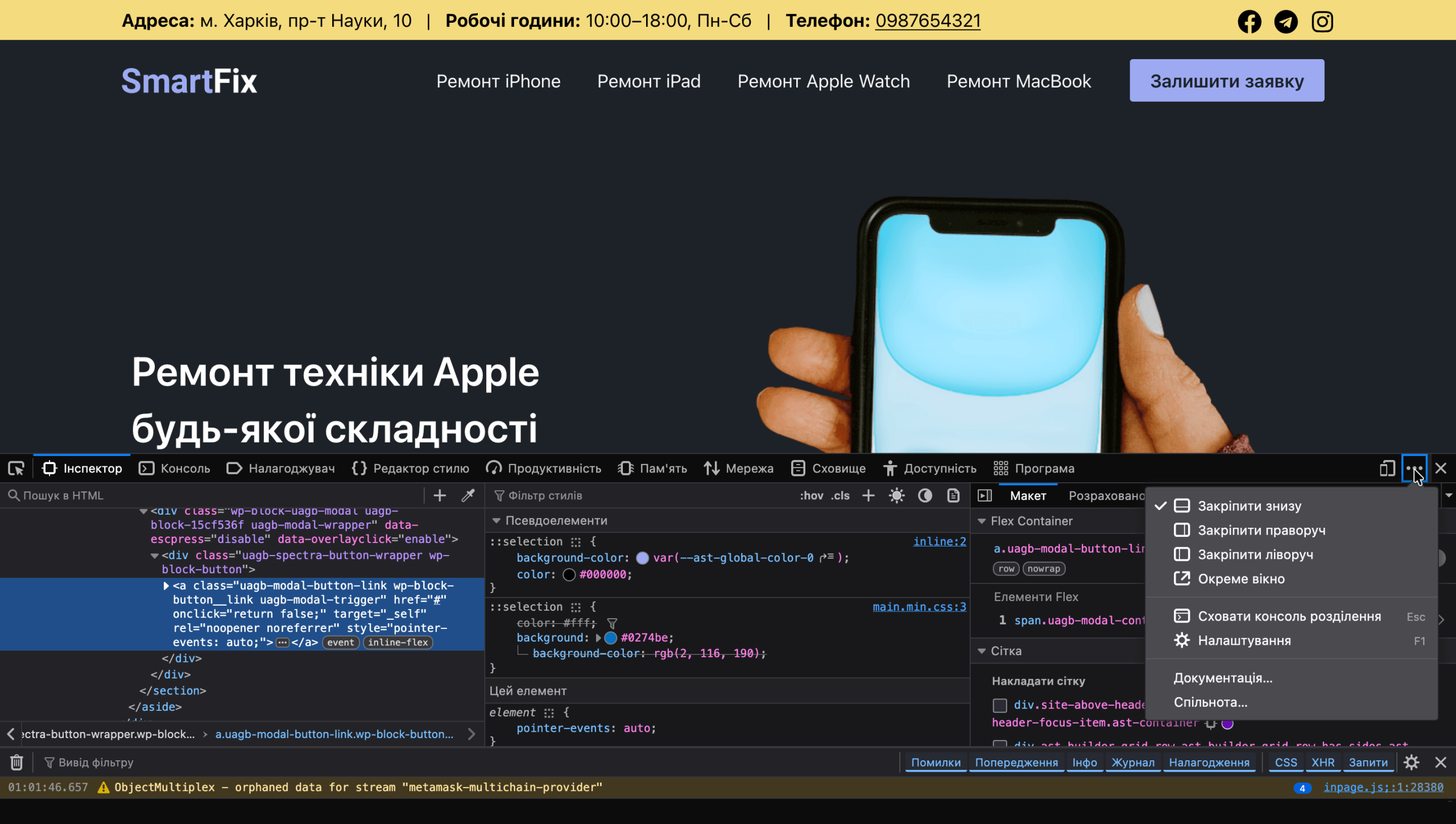Toggle the :hov pseudo-class panel
The image size is (1456, 824).
coord(811,495)
